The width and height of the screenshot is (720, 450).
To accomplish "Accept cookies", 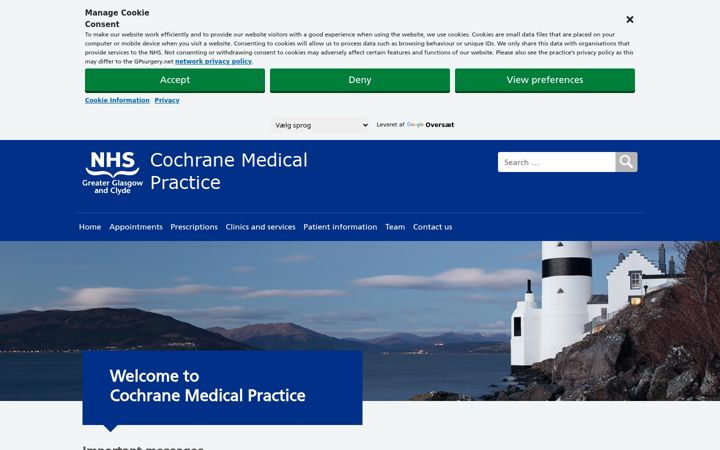I will pyautogui.click(x=174, y=80).
